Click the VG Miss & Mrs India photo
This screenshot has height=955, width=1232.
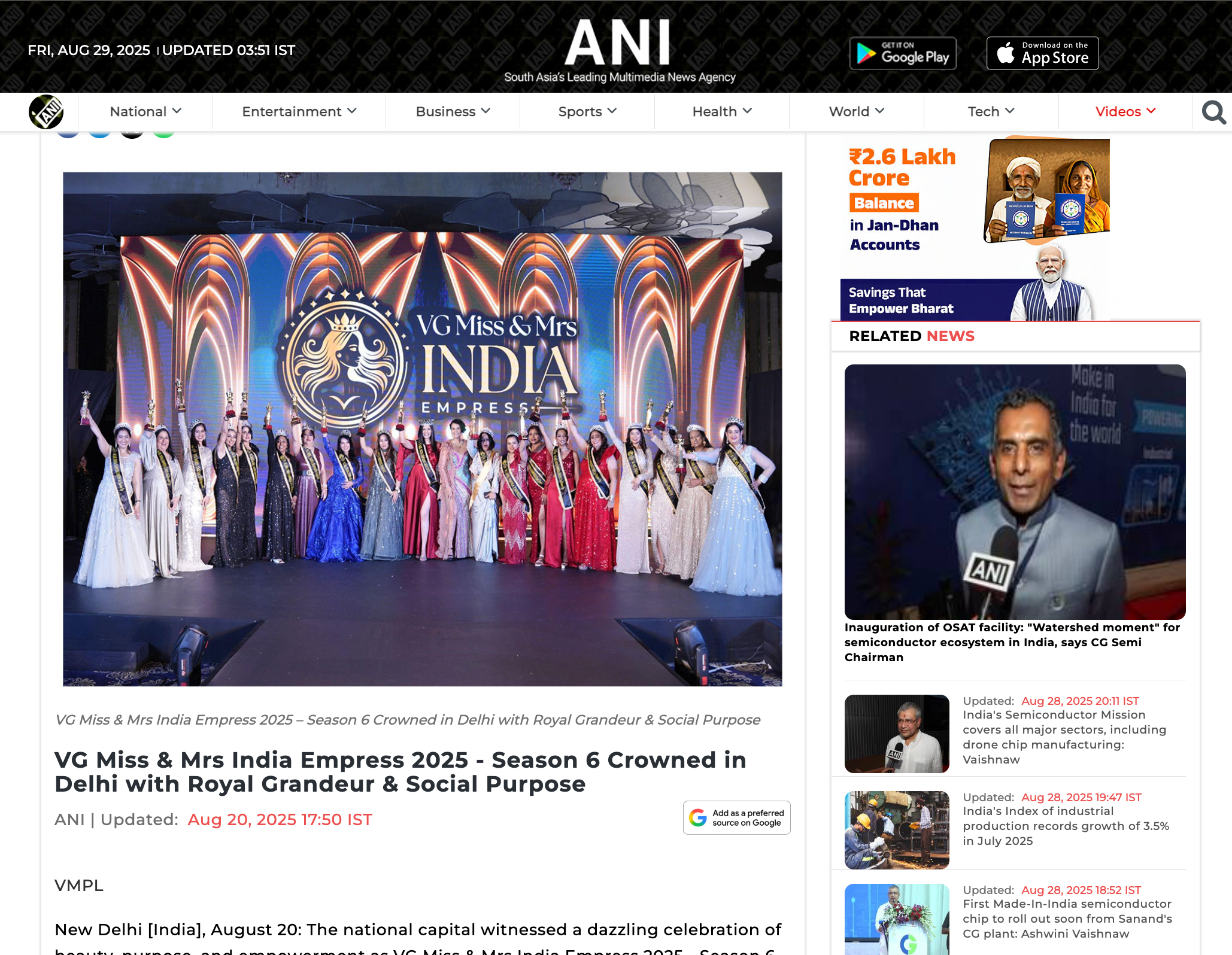pyautogui.click(x=422, y=429)
